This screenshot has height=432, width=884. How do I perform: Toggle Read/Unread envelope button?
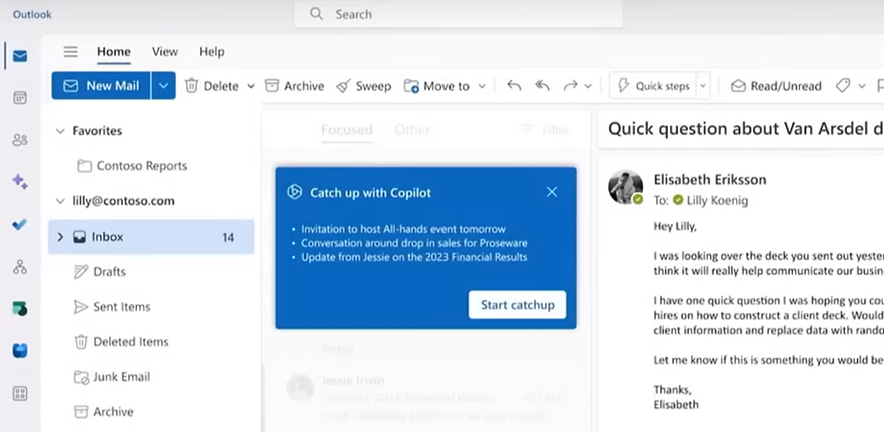point(776,86)
